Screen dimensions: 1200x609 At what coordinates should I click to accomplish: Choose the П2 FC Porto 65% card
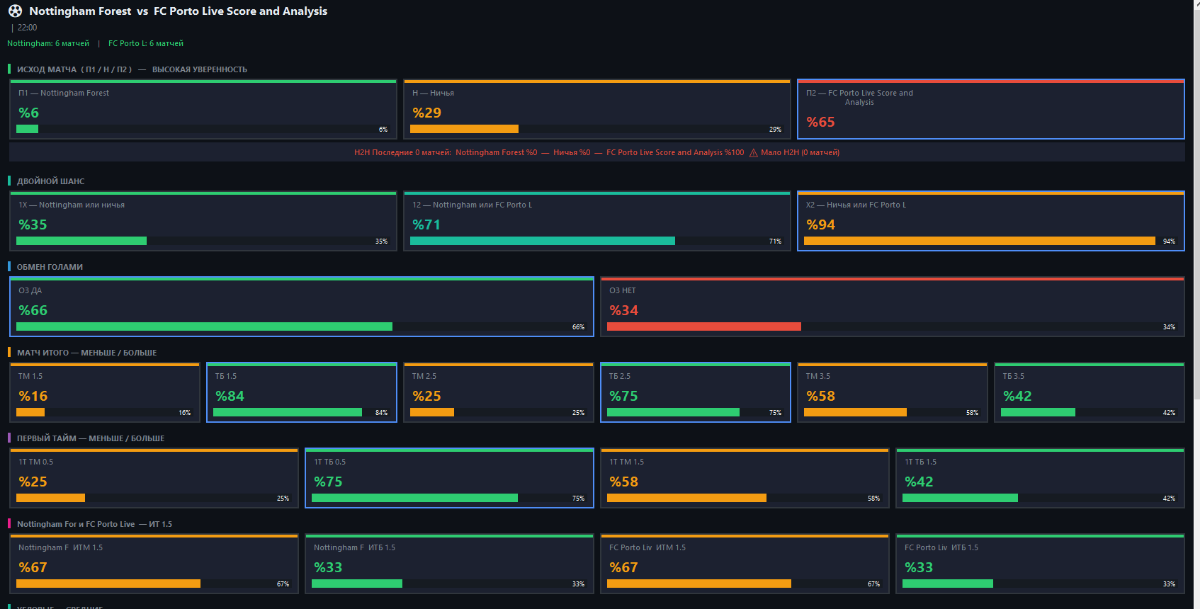pos(990,110)
